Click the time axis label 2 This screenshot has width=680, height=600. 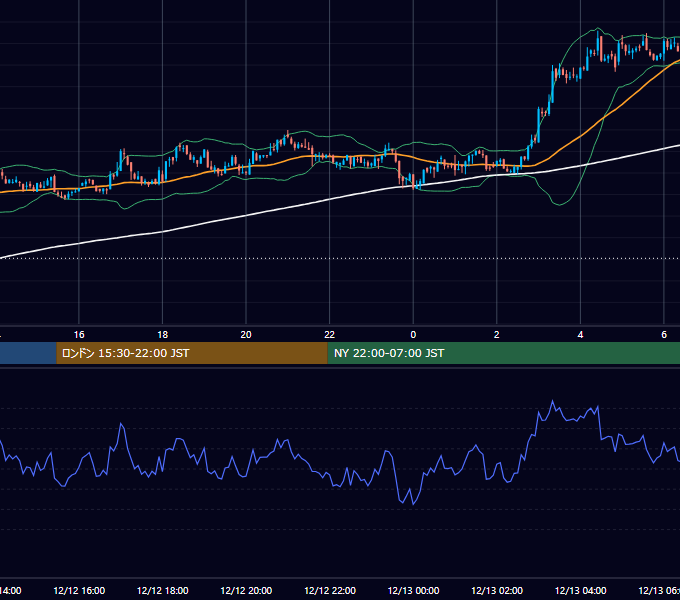pyautogui.click(x=497, y=335)
